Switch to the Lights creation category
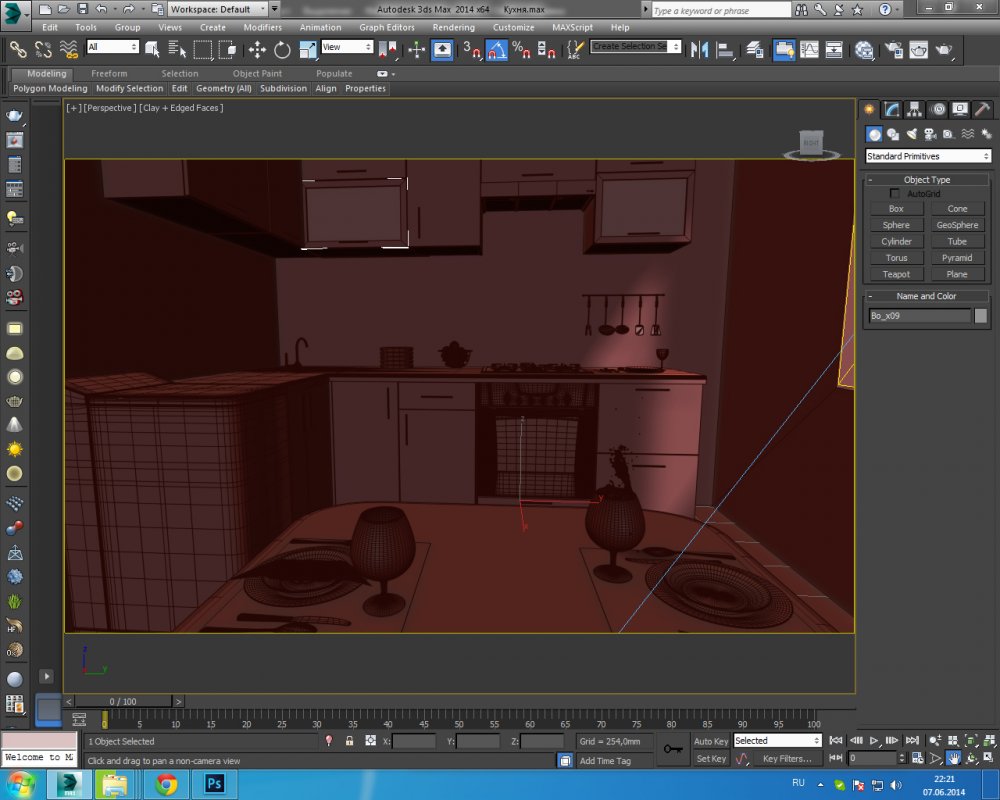 911,134
